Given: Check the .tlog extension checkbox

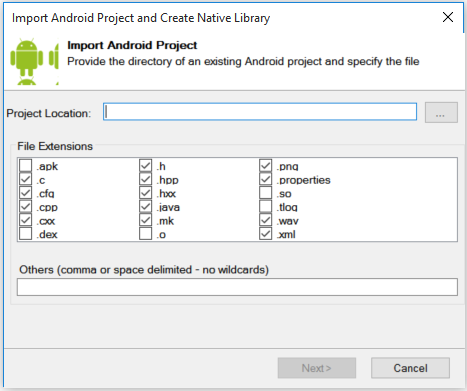Looking at the screenshot, I should [x=266, y=207].
